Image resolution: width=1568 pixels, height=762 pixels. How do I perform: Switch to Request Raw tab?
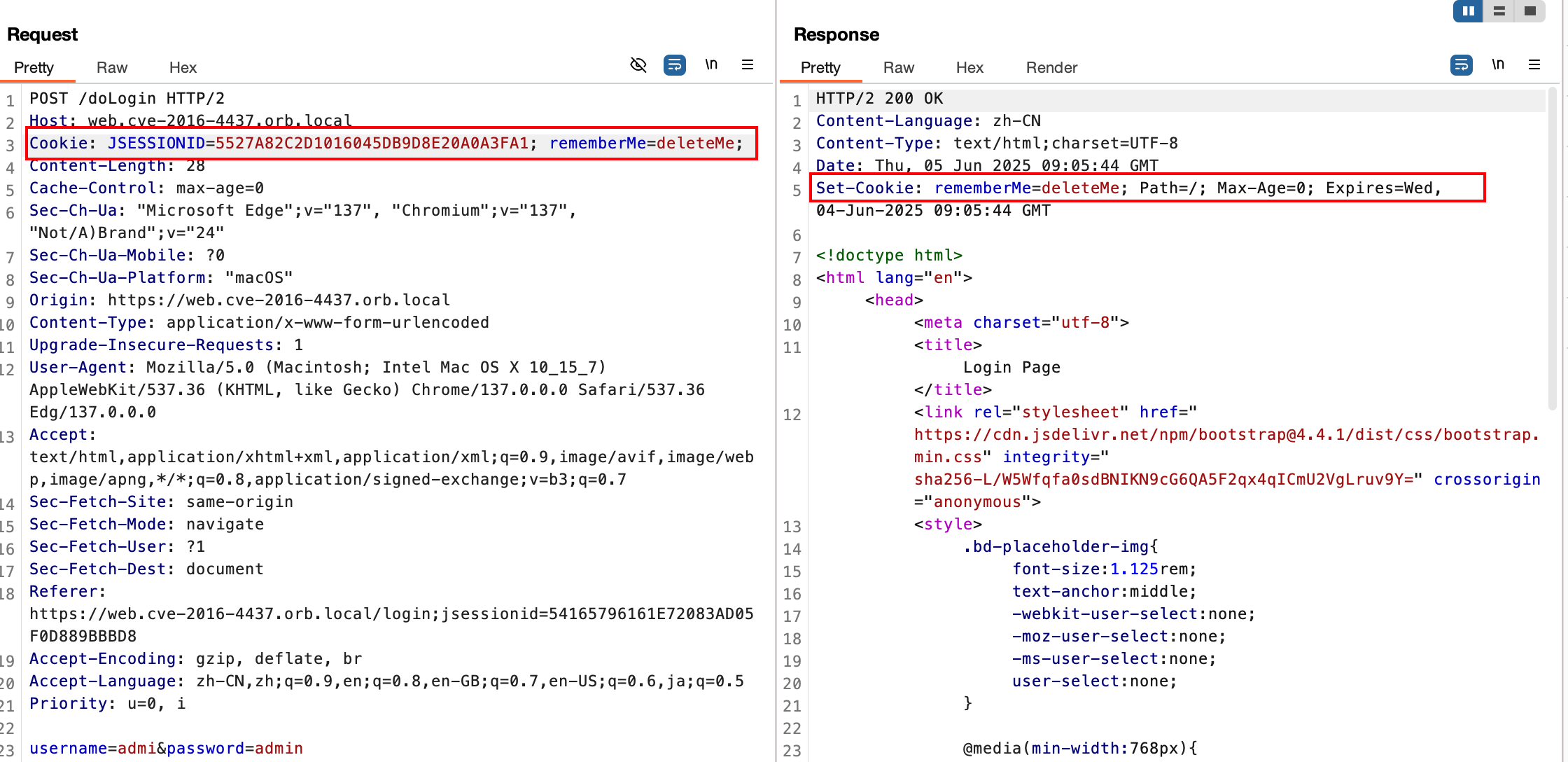coord(112,67)
